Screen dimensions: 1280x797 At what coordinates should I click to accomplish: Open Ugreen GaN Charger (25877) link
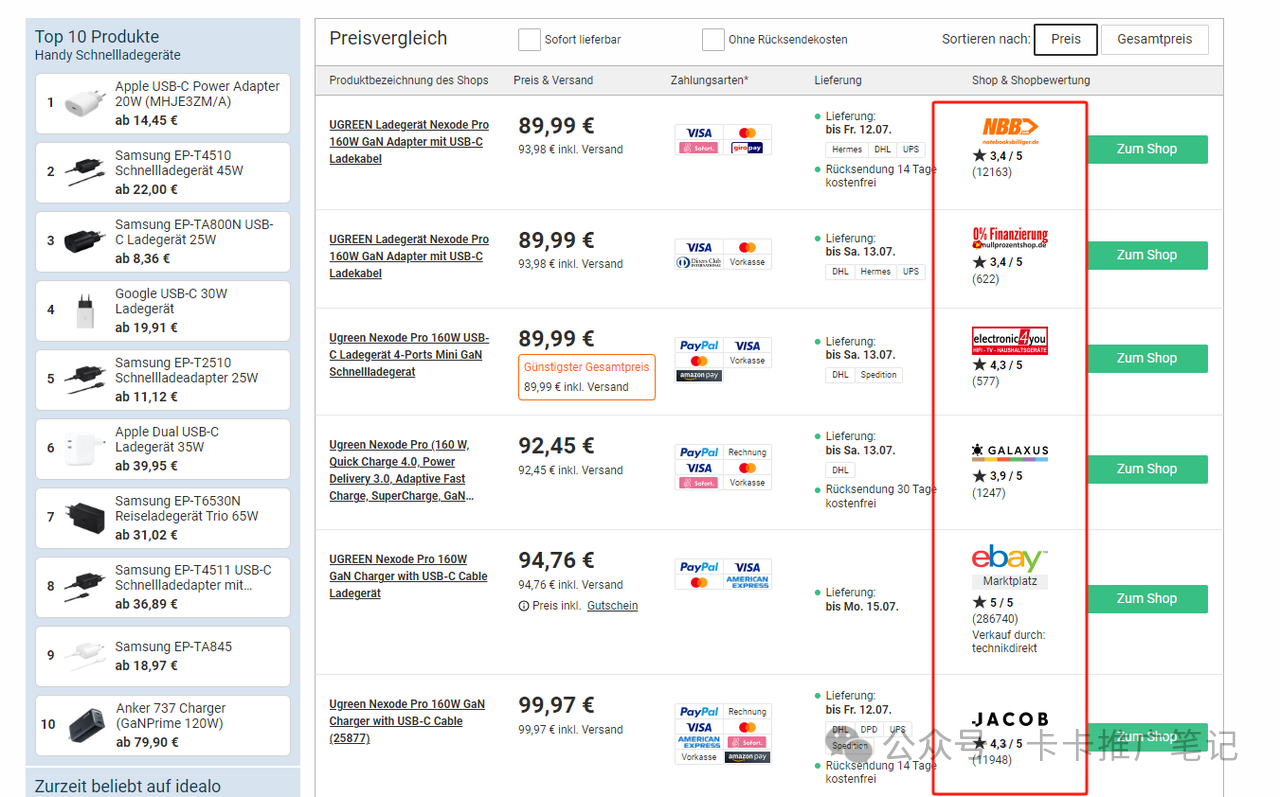[x=407, y=721]
